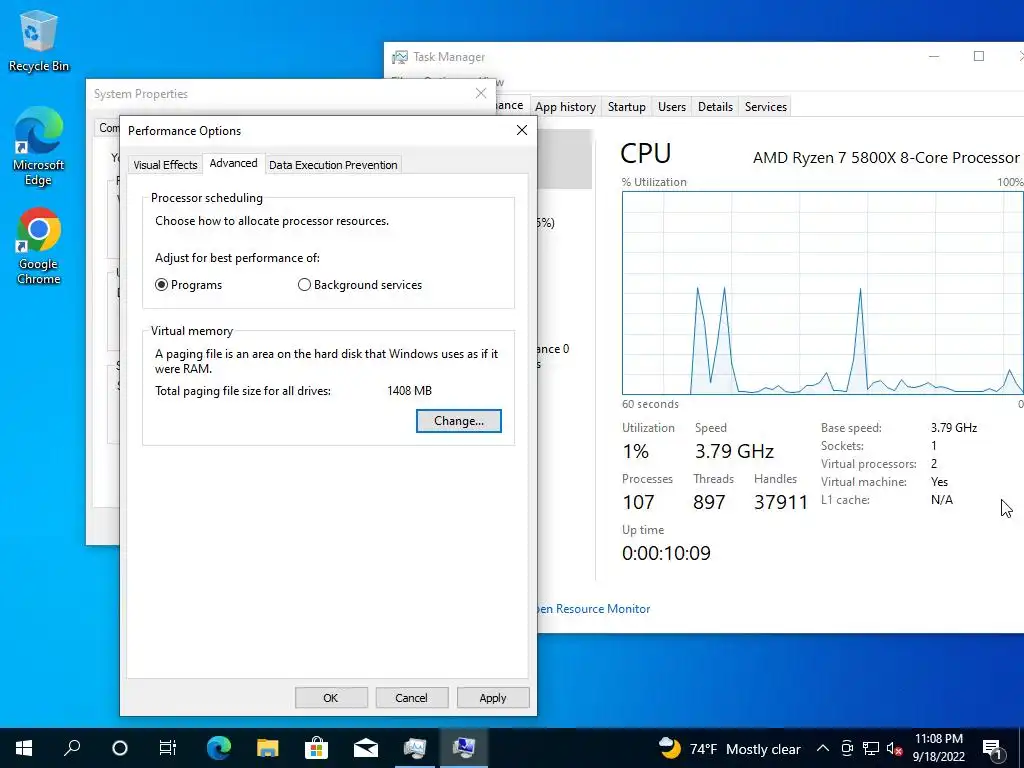This screenshot has width=1024, height=768.
Task: Click the Windows Start button
Action: point(24,748)
